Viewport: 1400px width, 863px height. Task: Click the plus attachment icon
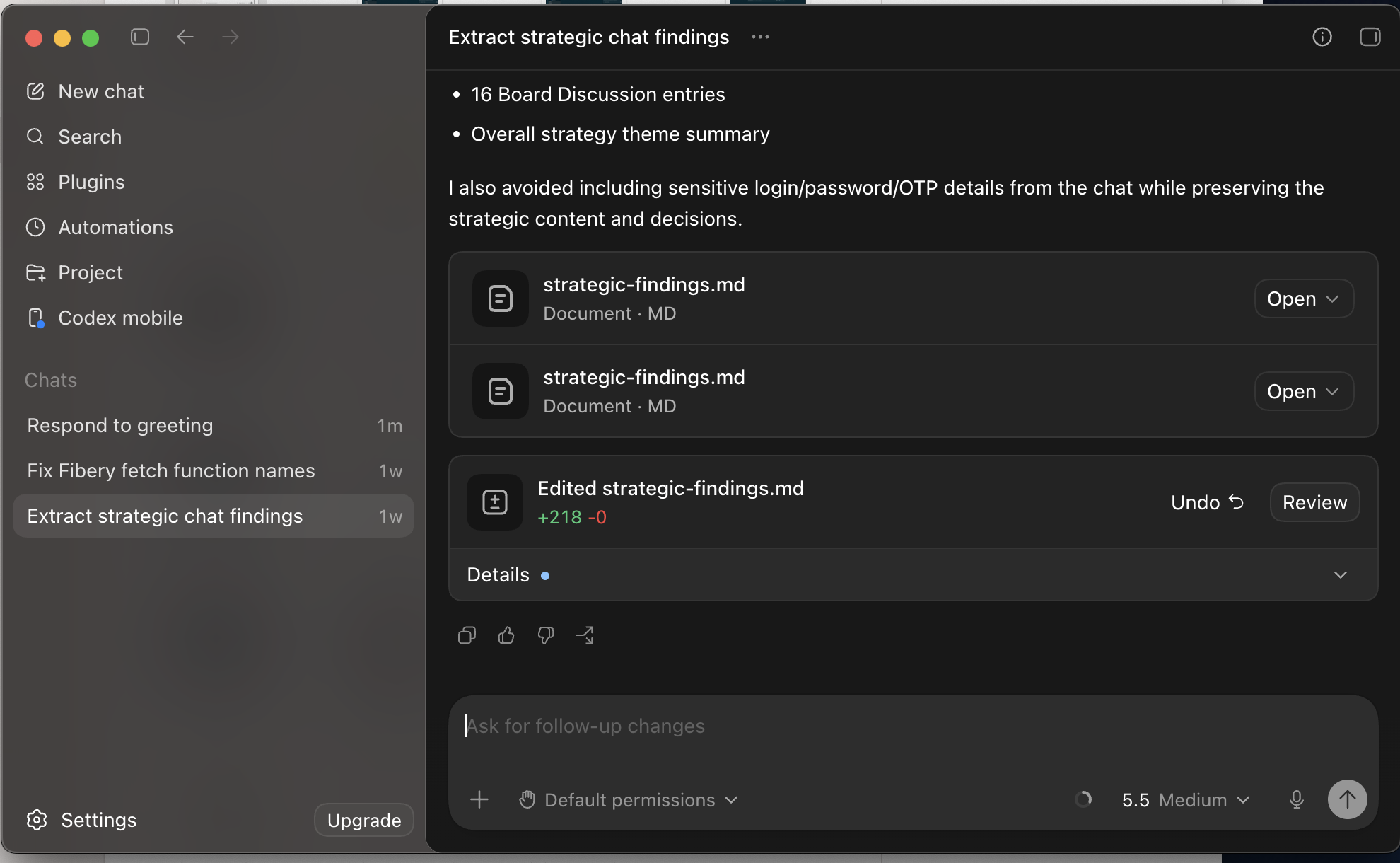coord(479,799)
